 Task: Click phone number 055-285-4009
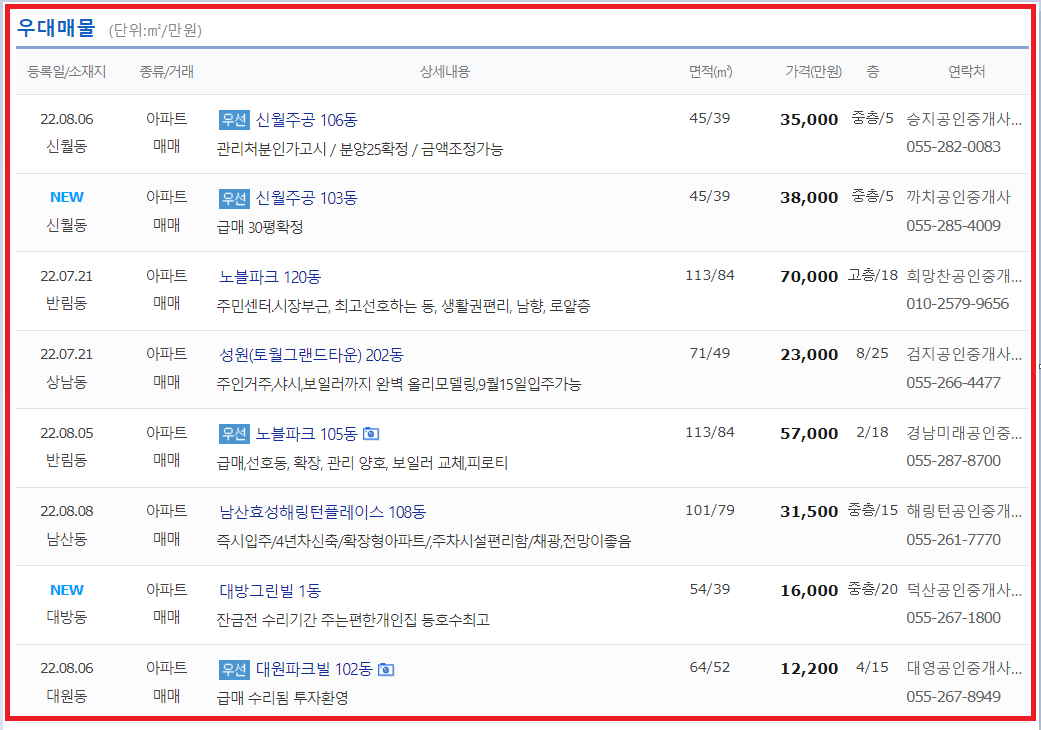tap(953, 226)
